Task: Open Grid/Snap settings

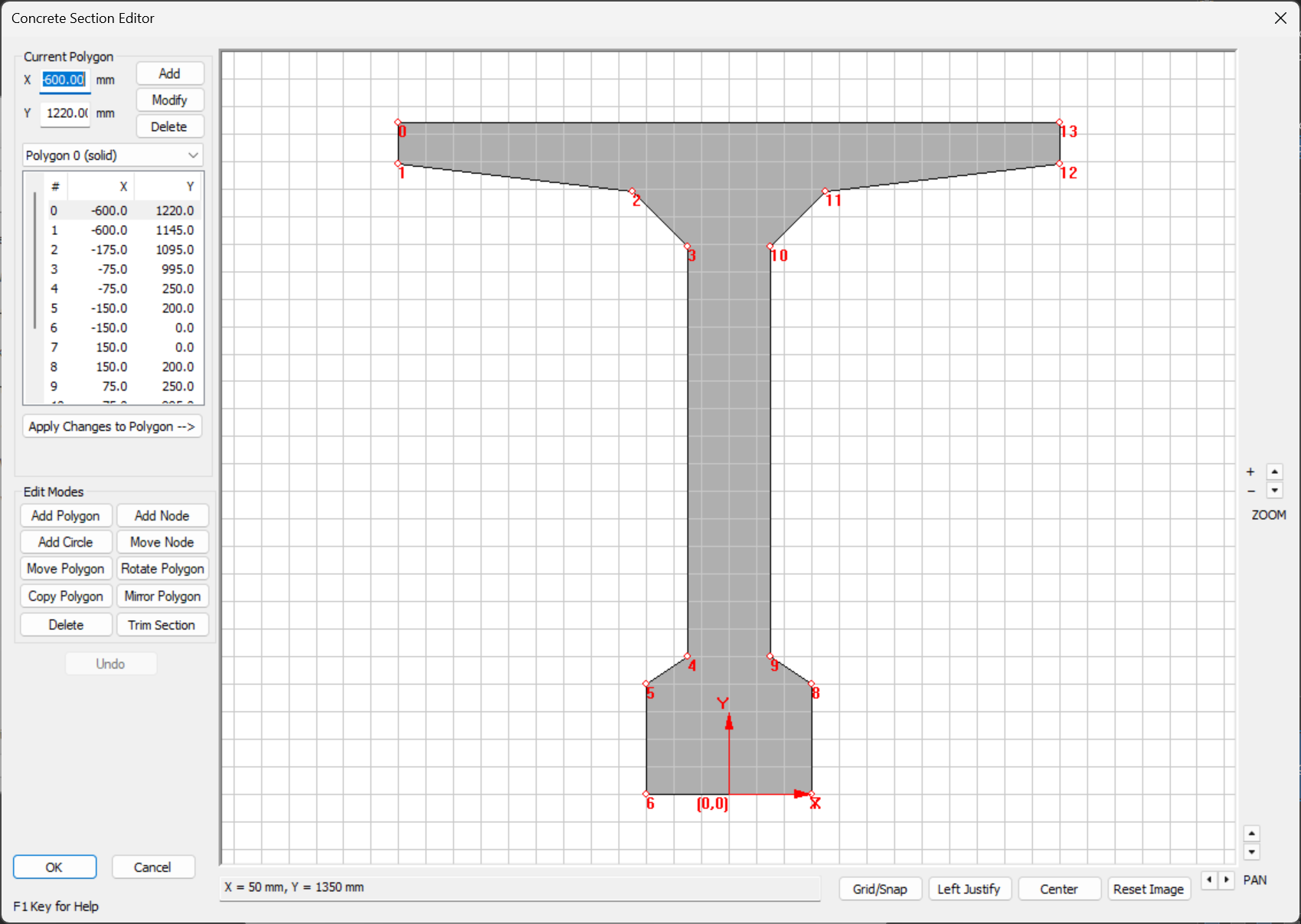Action: pos(880,889)
